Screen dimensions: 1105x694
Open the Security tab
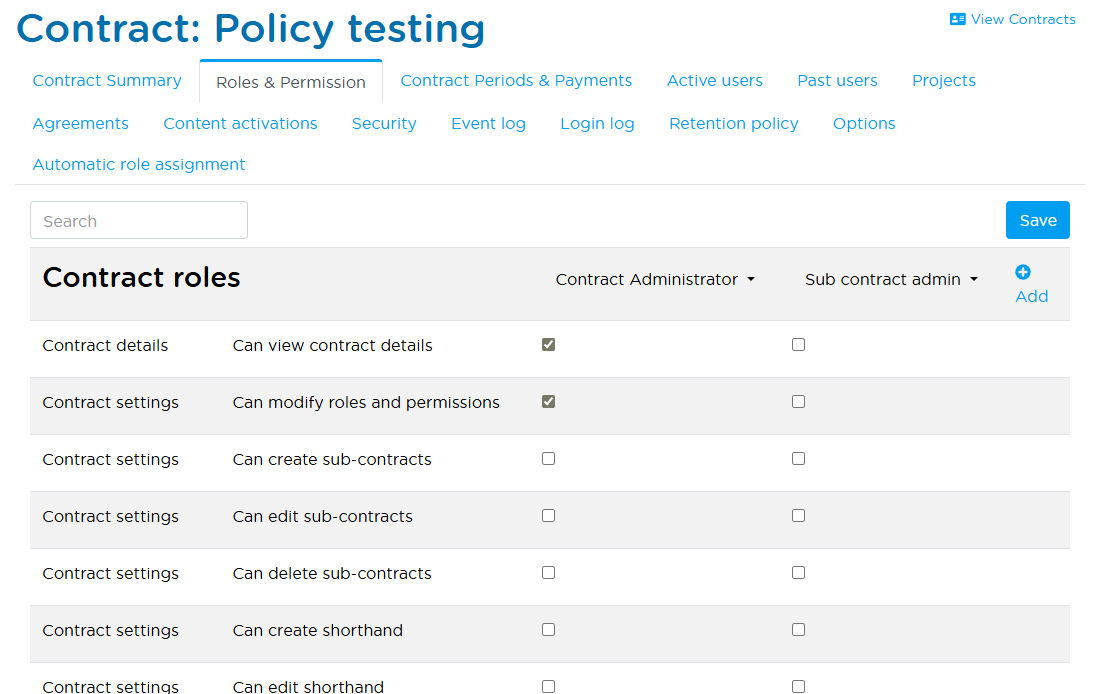click(384, 123)
